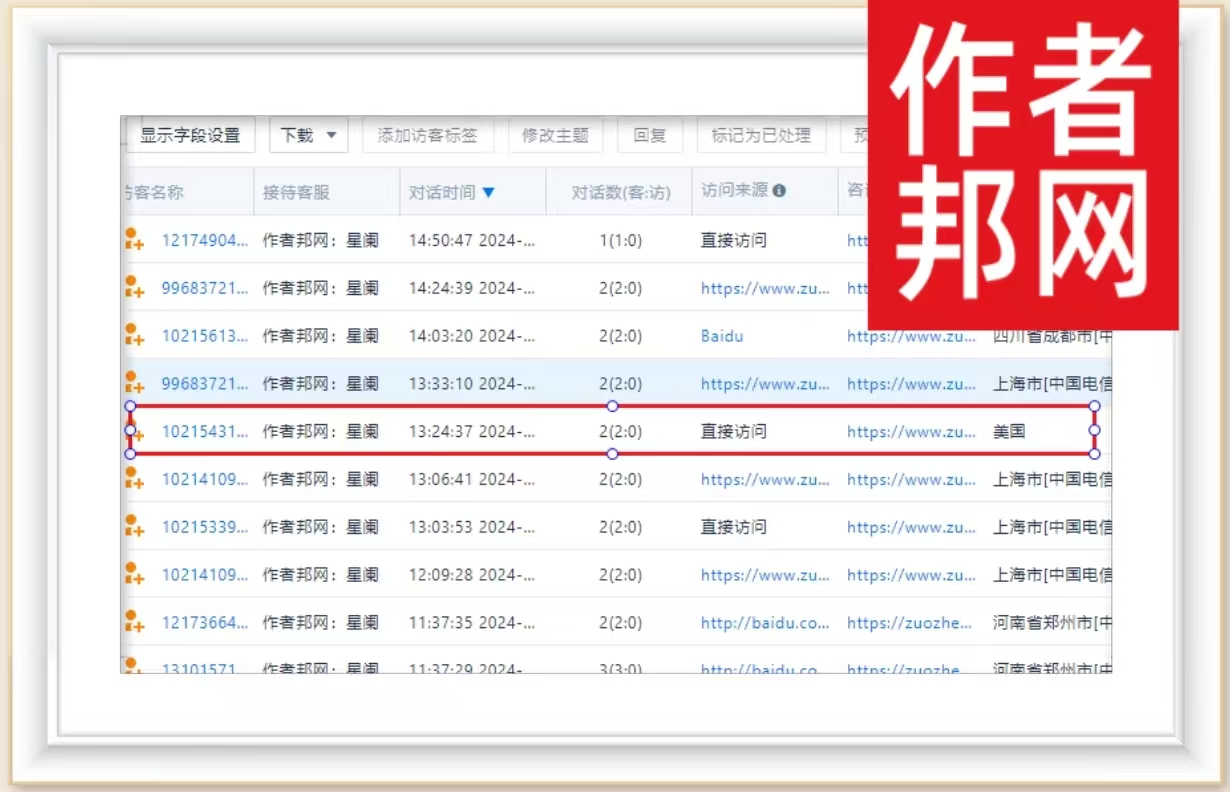Screen dimensions: 1230x792
Task: Click the add-visitor icon beside ID 12173664
Action: click(x=134, y=622)
